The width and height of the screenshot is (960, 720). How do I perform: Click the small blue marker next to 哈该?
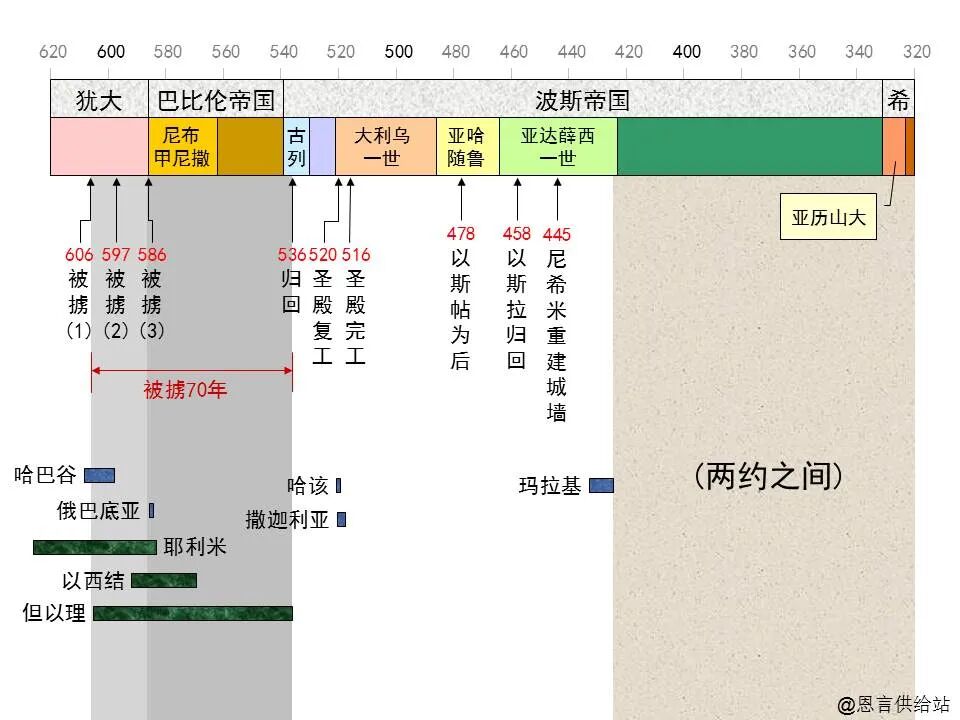click(340, 486)
